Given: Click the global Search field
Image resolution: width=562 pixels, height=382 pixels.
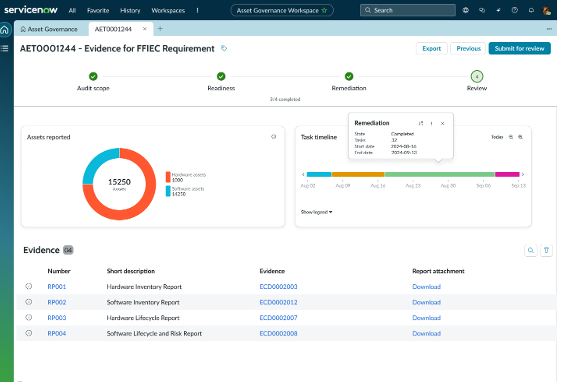Looking at the screenshot, I should tap(408, 10).
